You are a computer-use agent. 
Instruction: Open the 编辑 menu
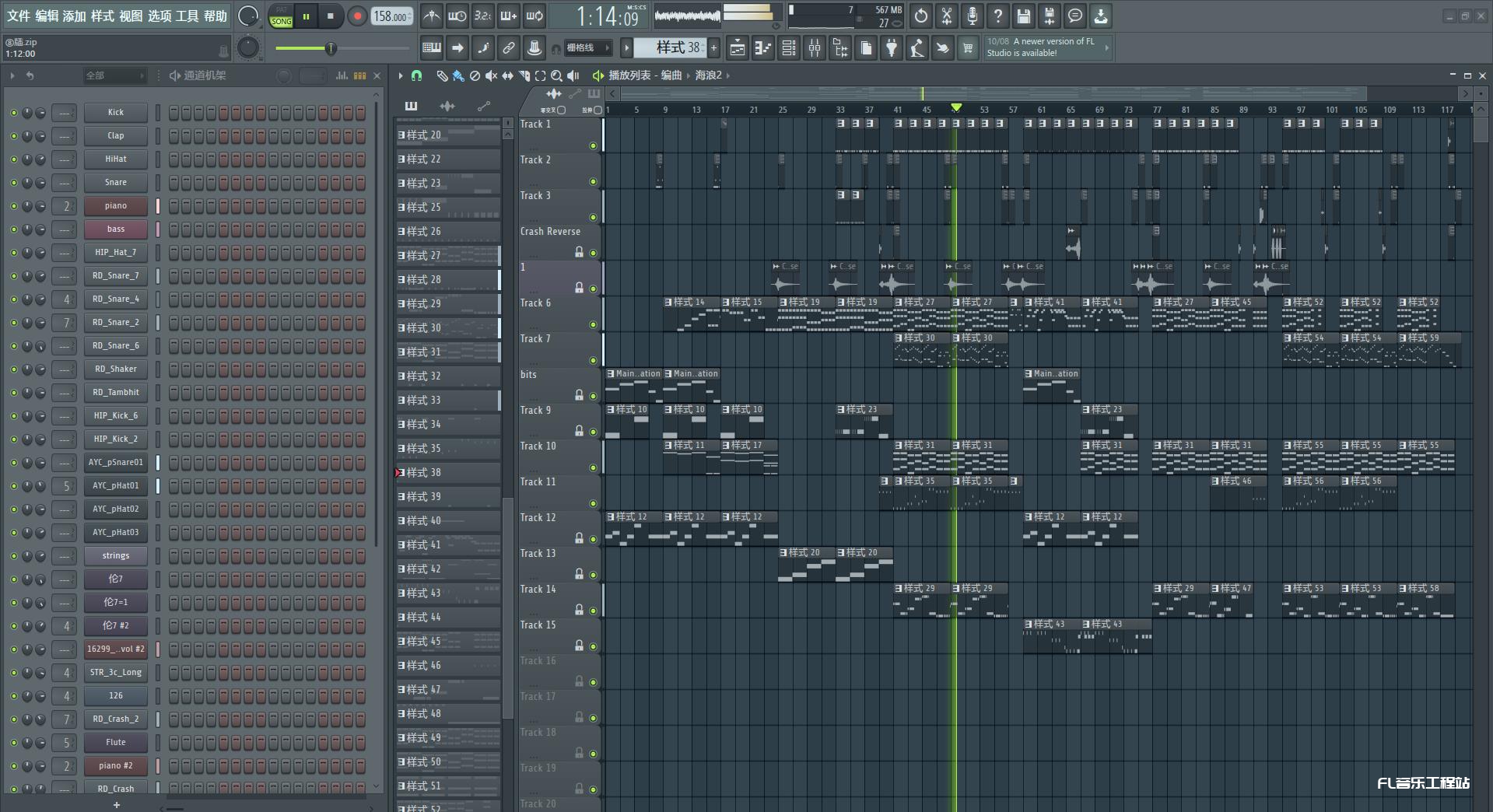[x=47, y=16]
